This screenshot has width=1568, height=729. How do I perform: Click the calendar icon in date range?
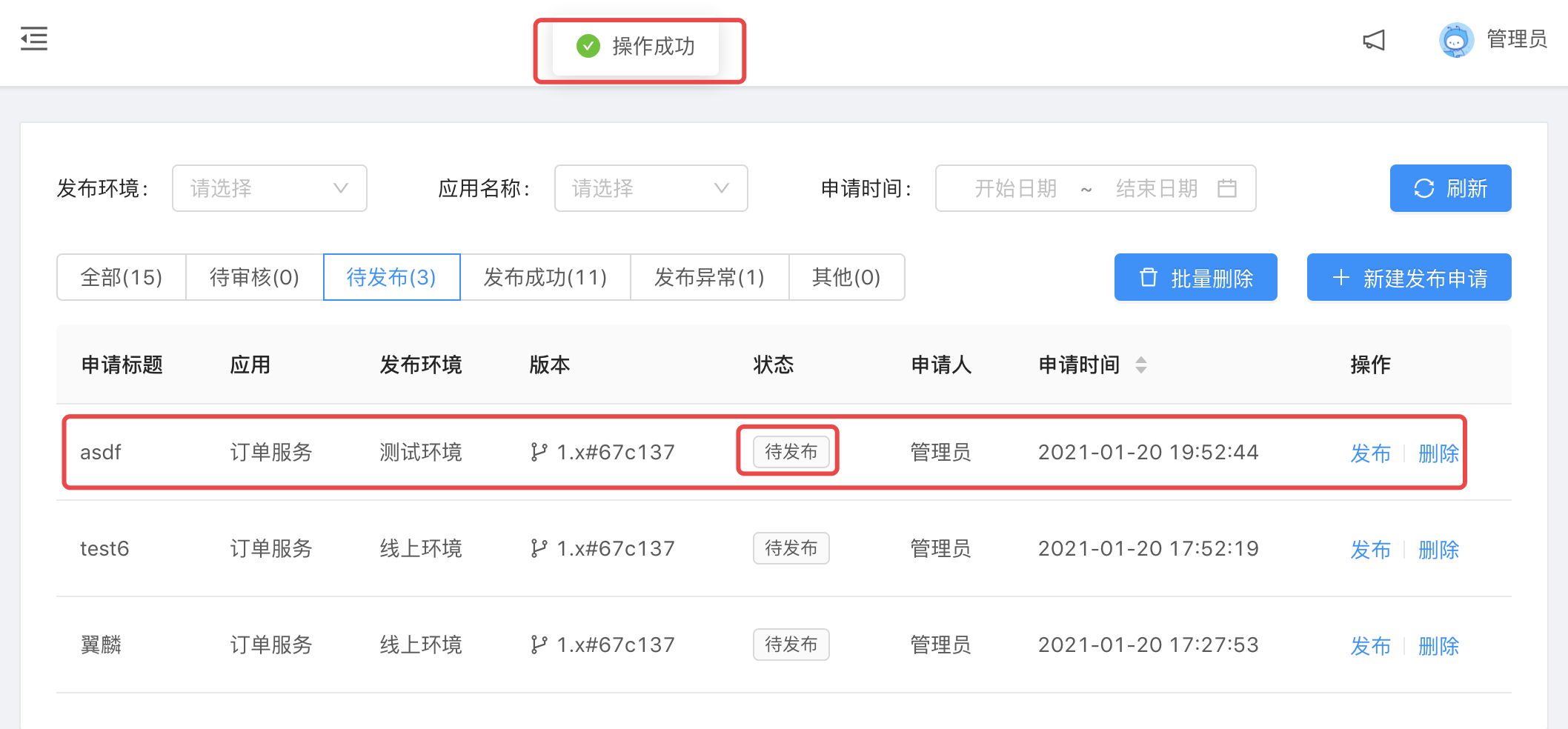1227,188
